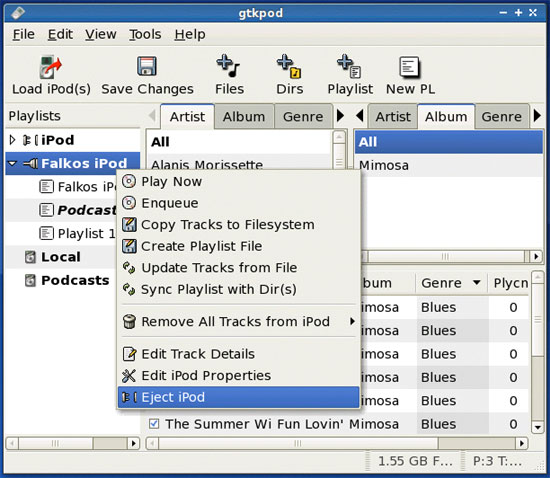Screen dimensions: 550x478
Task: Click playlists horizontal scrollbar right arrow
Action: 133,443
